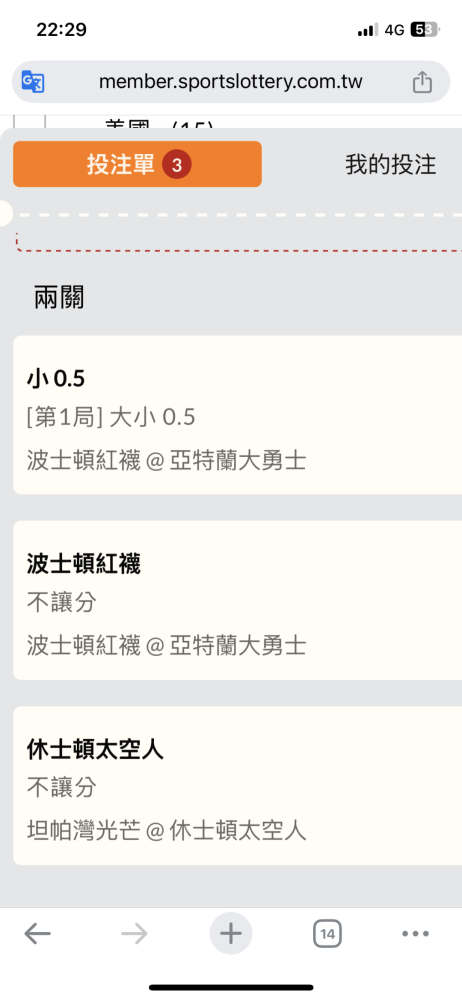Tap the [第1局] 大小 0.5 market label

coord(111,418)
